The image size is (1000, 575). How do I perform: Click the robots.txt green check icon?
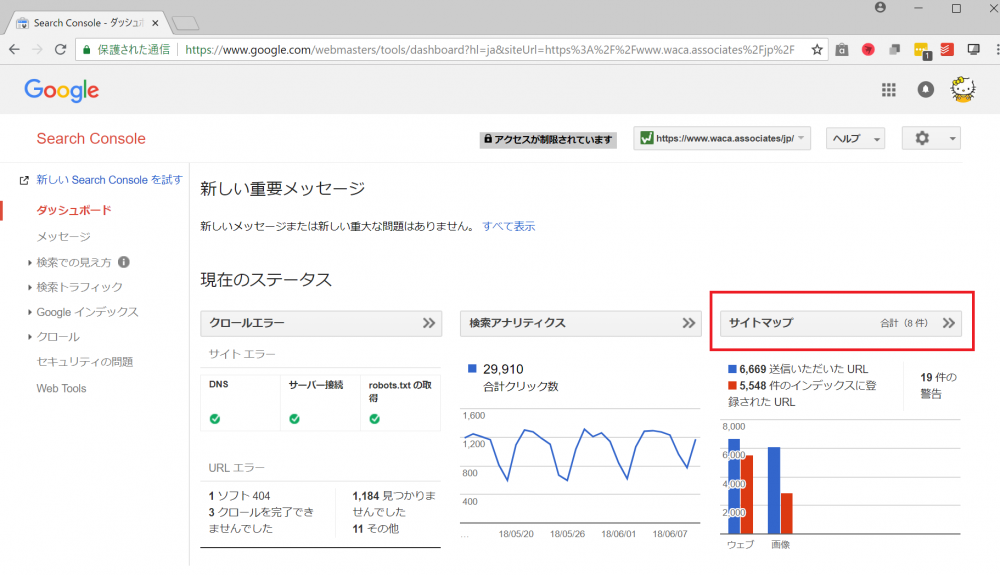click(x=374, y=419)
